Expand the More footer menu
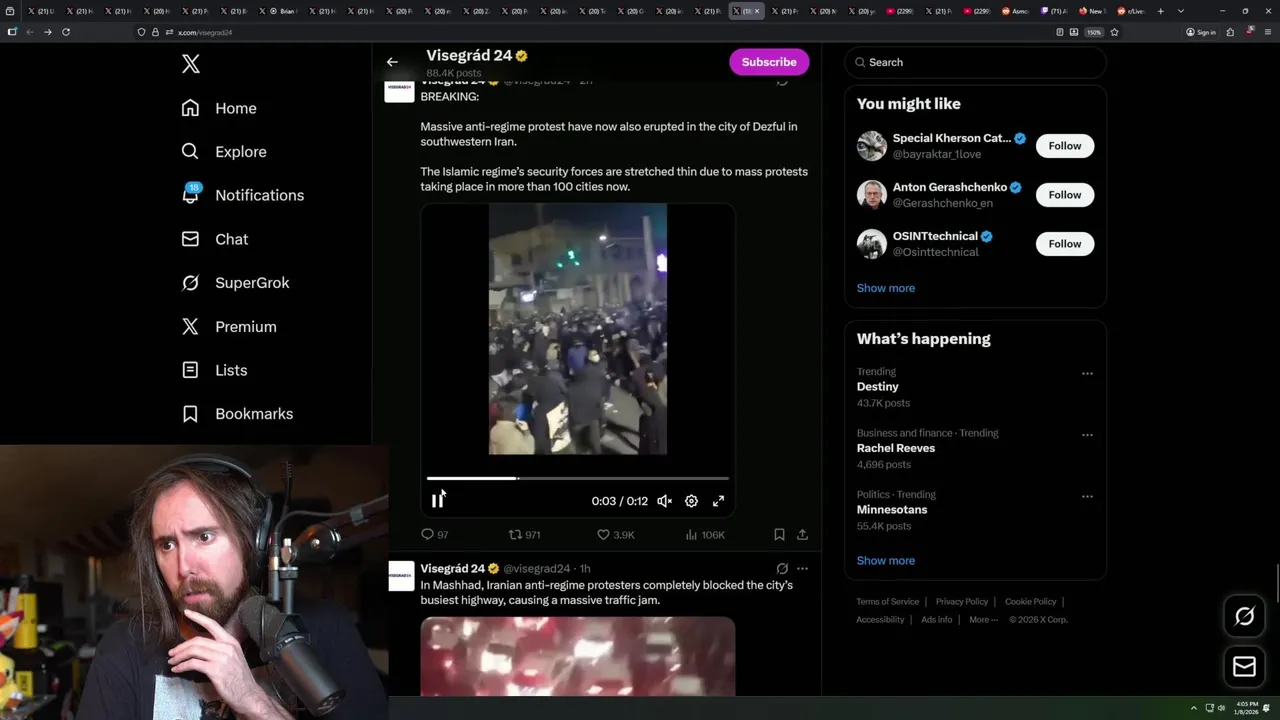Image resolution: width=1280 pixels, height=720 pixels. [982, 620]
